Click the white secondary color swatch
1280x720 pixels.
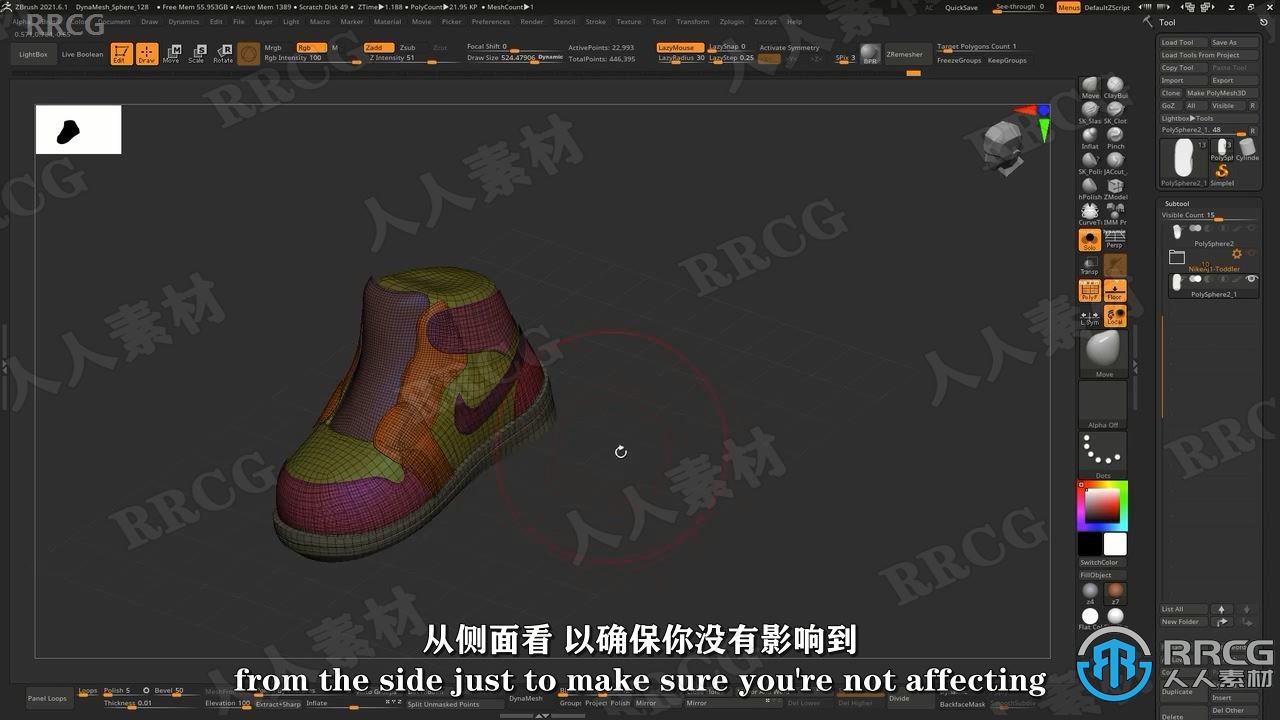[1115, 544]
